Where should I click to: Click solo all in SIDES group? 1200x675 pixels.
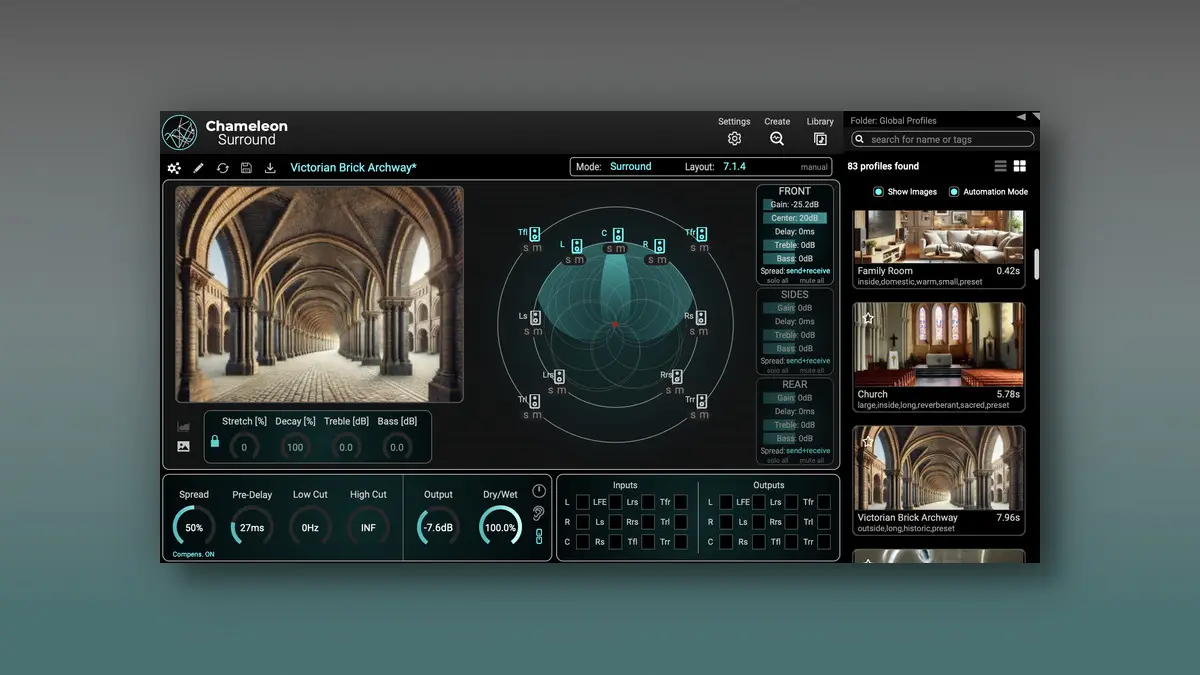pyautogui.click(x=777, y=371)
